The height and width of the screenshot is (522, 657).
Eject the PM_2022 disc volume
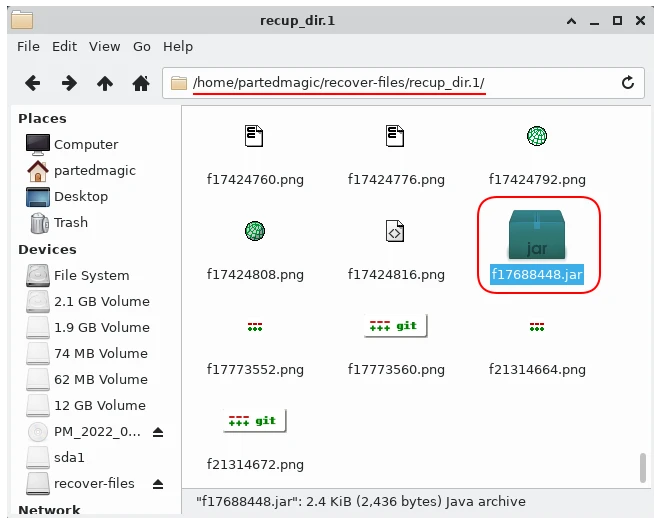pos(158,432)
